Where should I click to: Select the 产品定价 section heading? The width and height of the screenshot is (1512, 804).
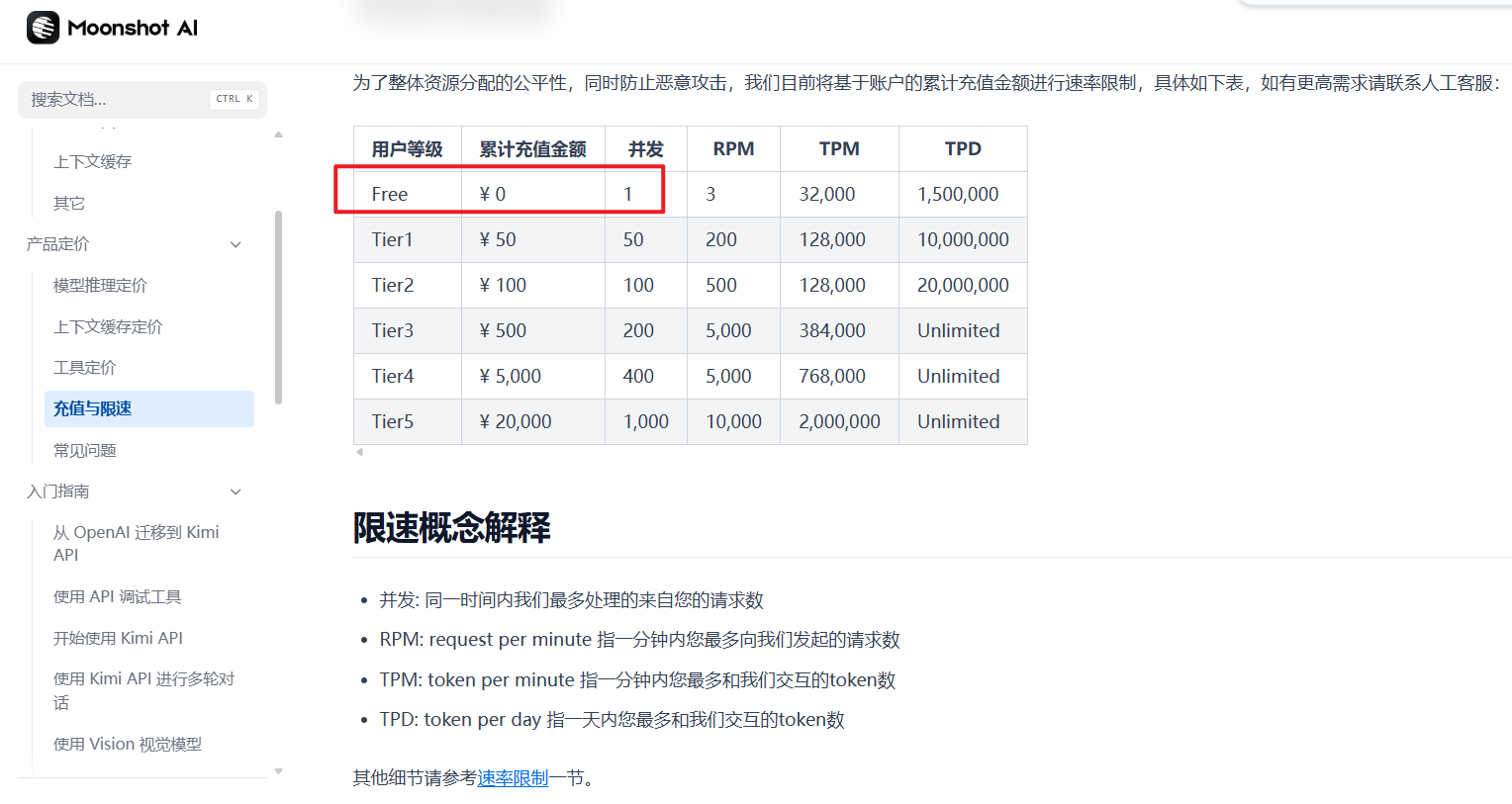point(57,243)
